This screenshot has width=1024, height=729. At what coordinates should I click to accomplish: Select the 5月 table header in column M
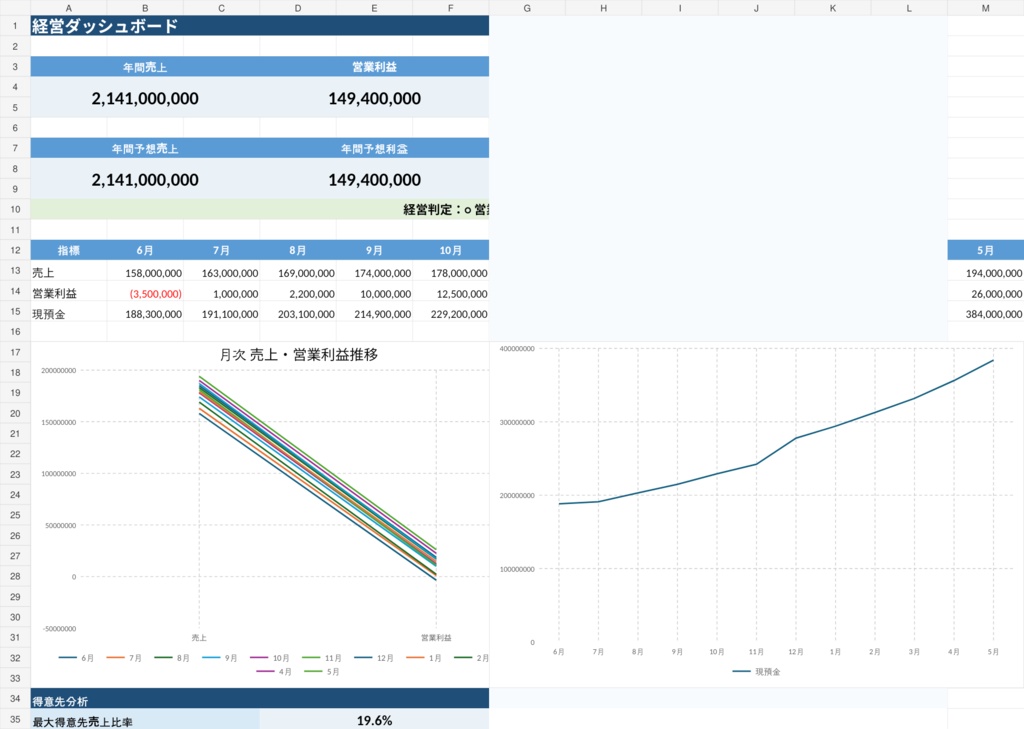coord(985,250)
